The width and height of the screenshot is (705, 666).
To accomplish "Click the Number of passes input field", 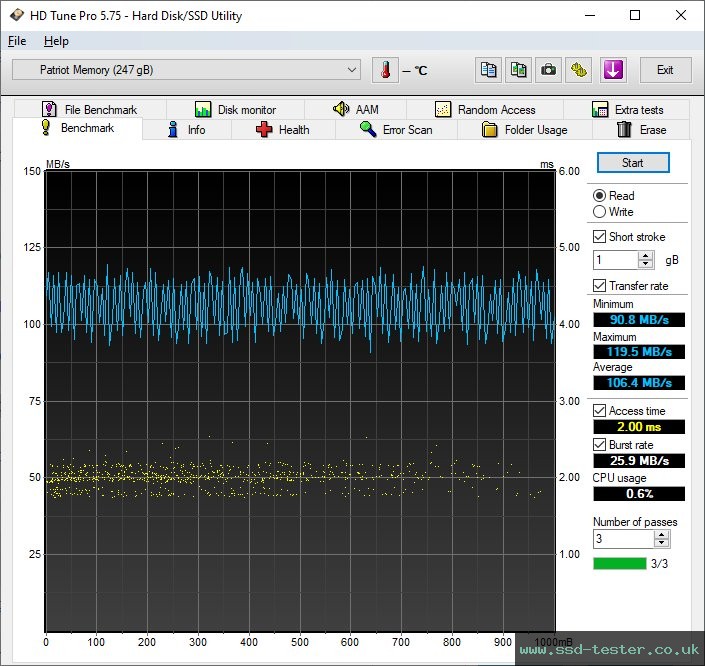I will coord(623,539).
